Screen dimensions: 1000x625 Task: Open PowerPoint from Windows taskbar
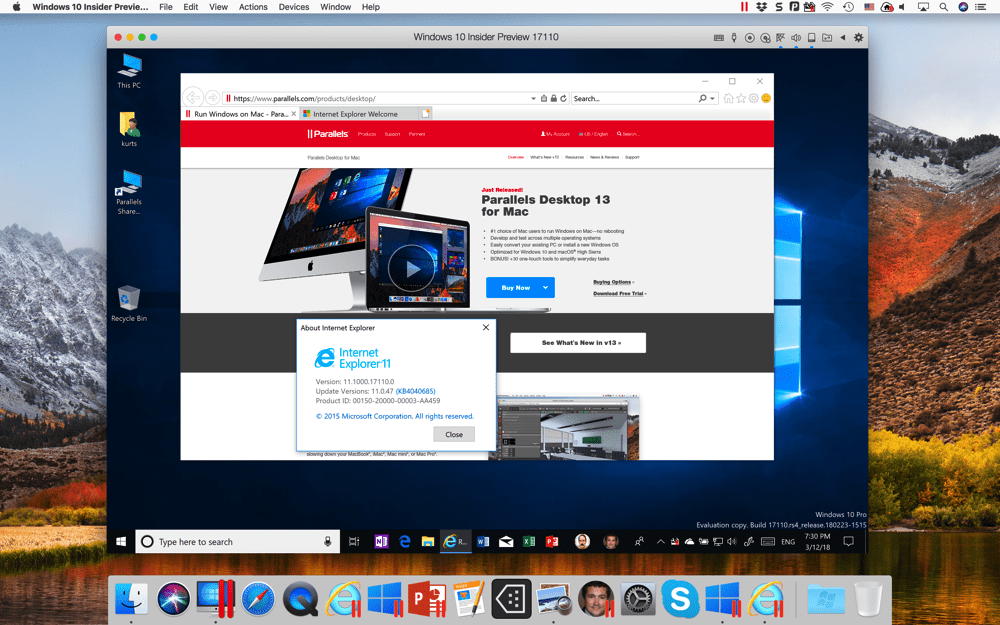[552, 541]
